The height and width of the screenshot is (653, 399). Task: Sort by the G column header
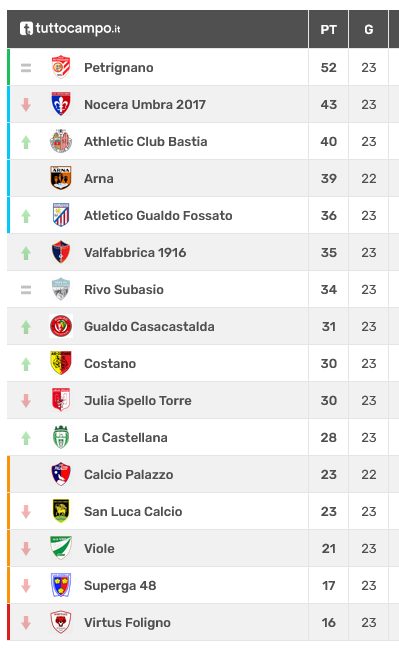[369, 30]
